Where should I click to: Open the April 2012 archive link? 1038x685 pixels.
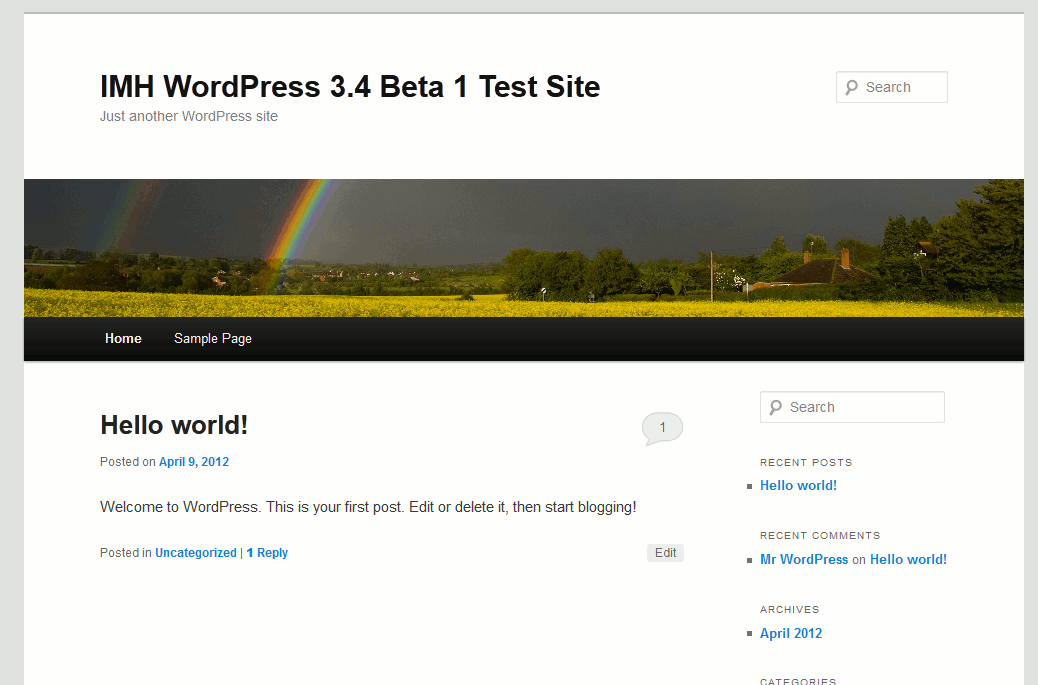click(791, 634)
